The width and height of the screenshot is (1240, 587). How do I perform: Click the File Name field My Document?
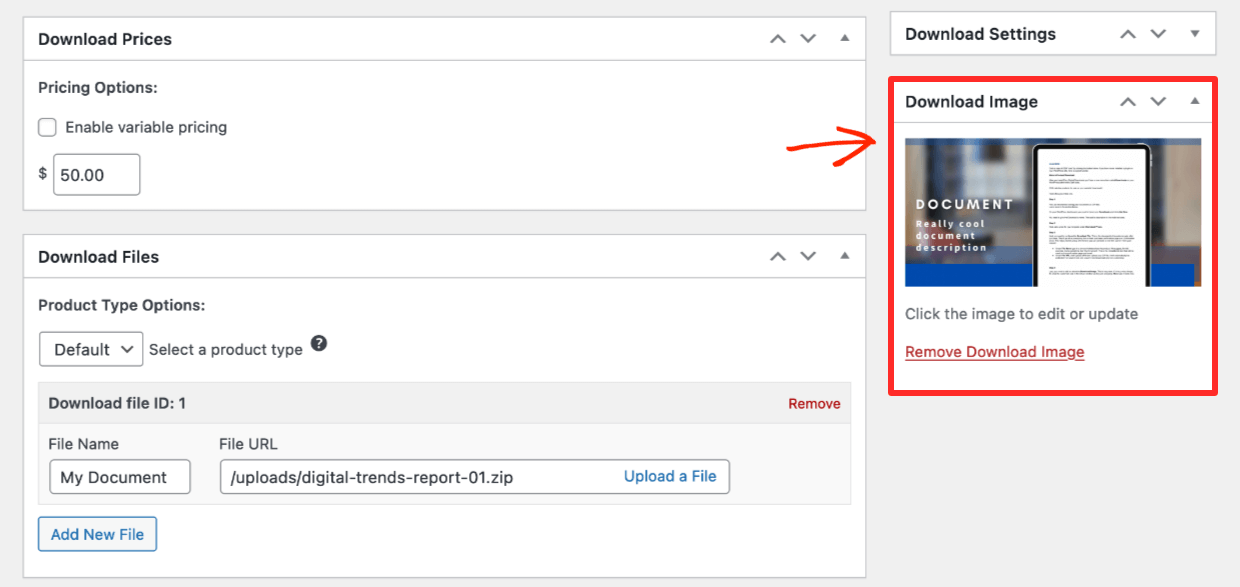[x=119, y=477]
